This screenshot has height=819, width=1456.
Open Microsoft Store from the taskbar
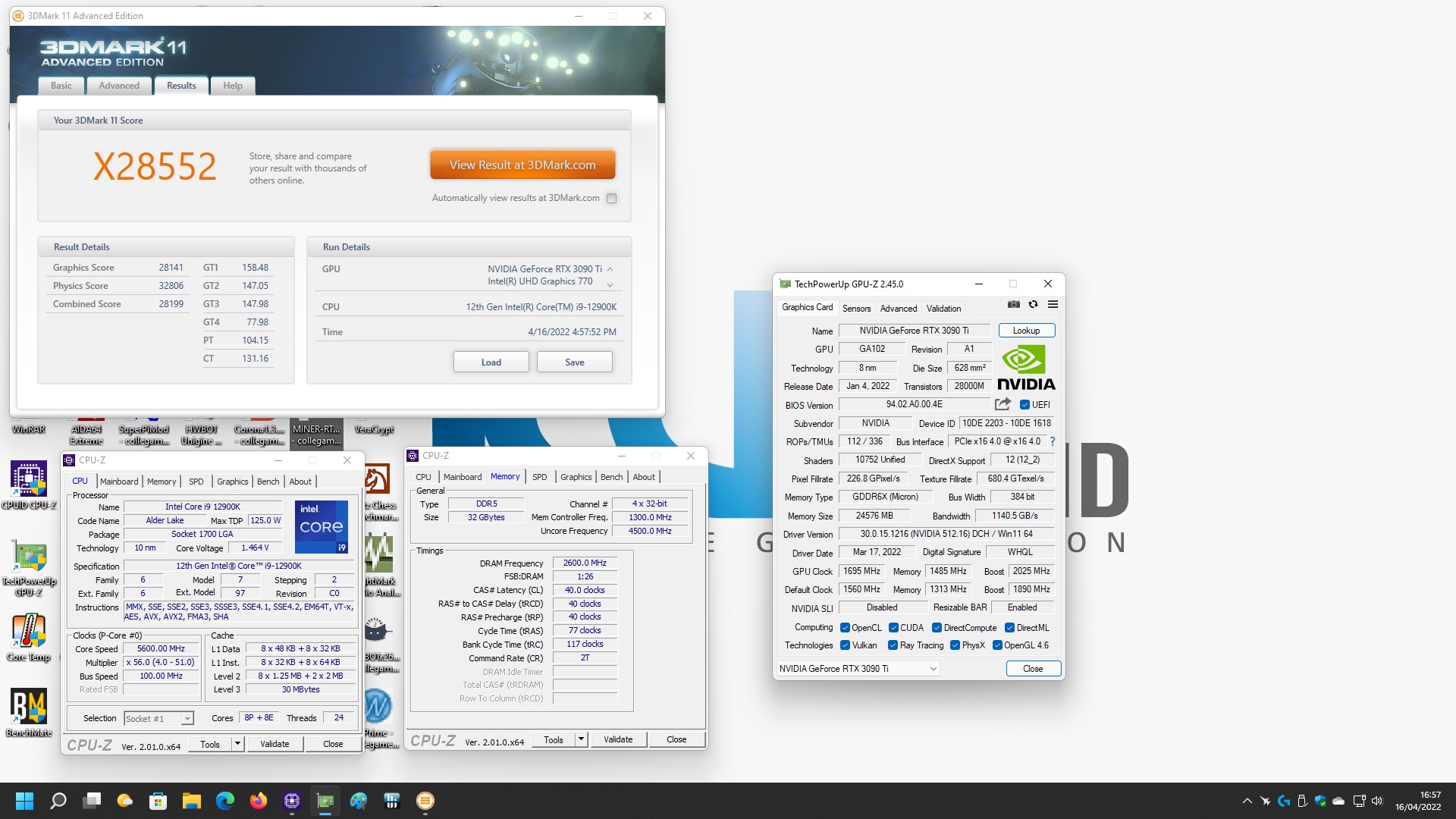pyautogui.click(x=158, y=801)
